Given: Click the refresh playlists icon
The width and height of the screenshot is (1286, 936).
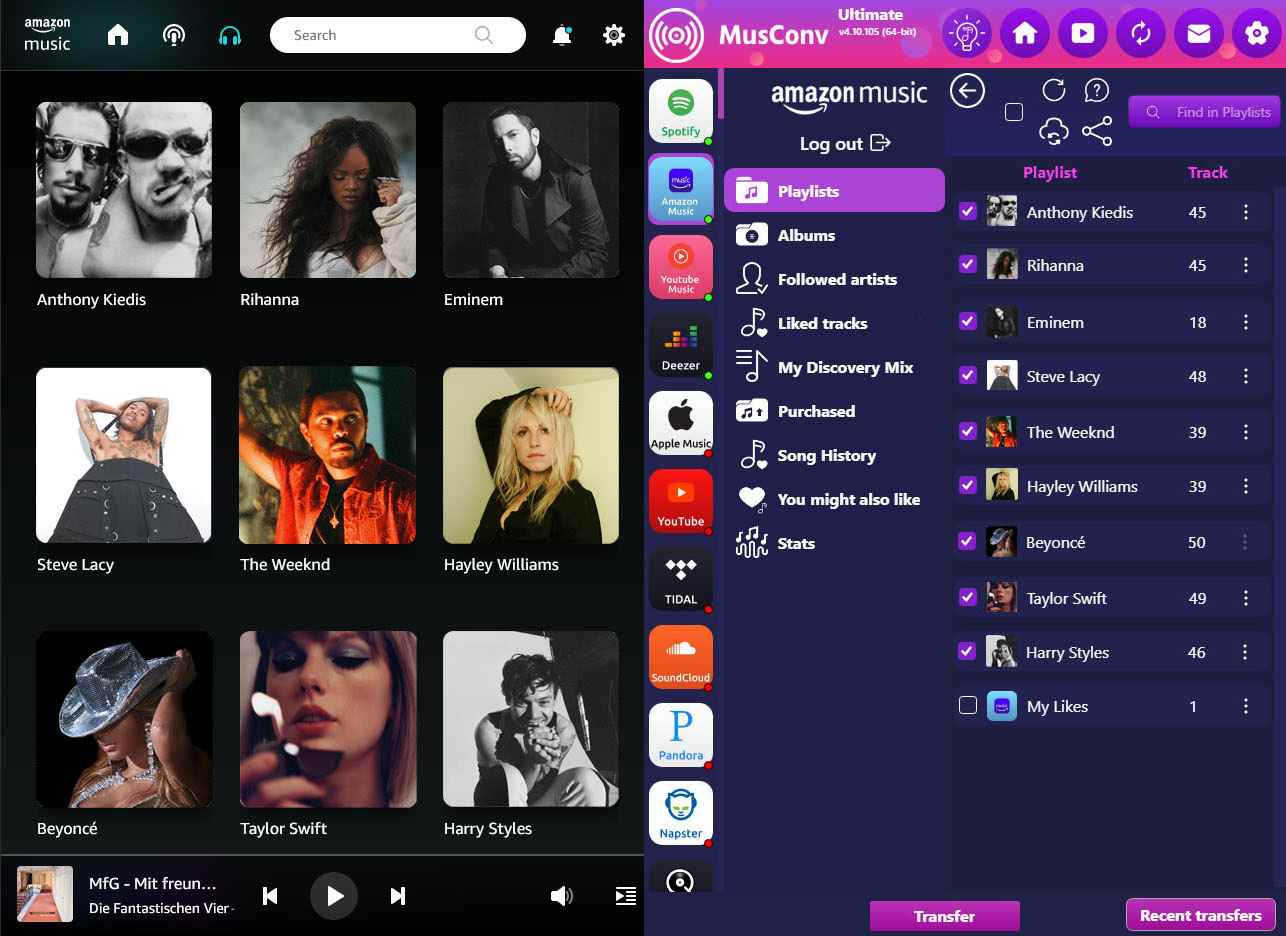Looking at the screenshot, I should click(1054, 90).
